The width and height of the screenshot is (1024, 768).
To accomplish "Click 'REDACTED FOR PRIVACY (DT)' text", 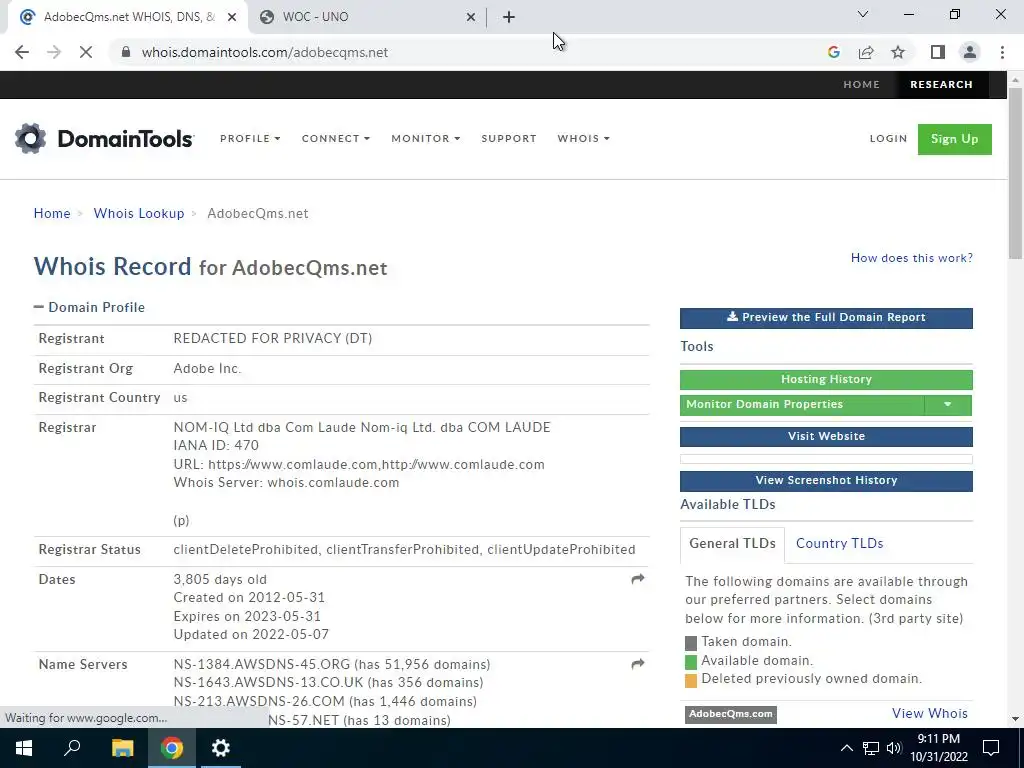I will tap(272, 338).
